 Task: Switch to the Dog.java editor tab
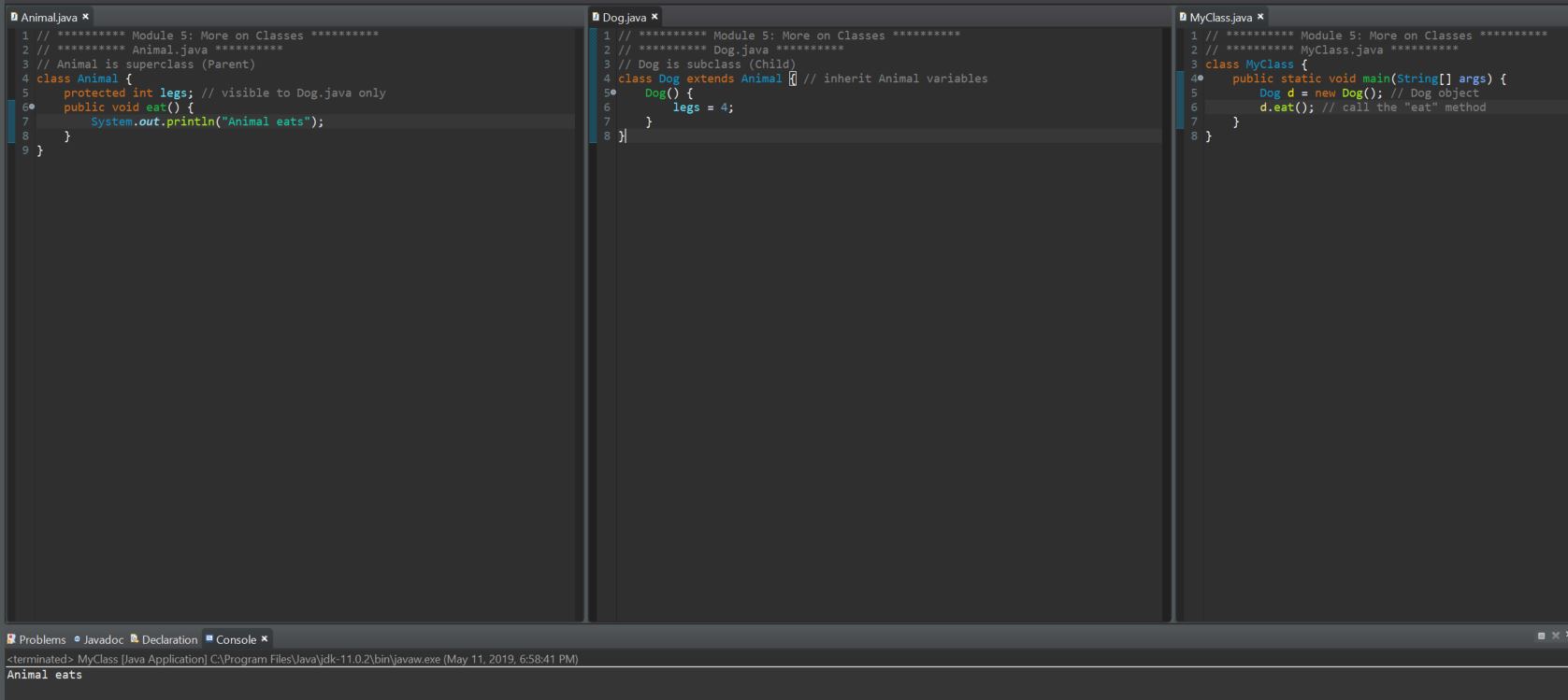pyautogui.click(x=625, y=17)
